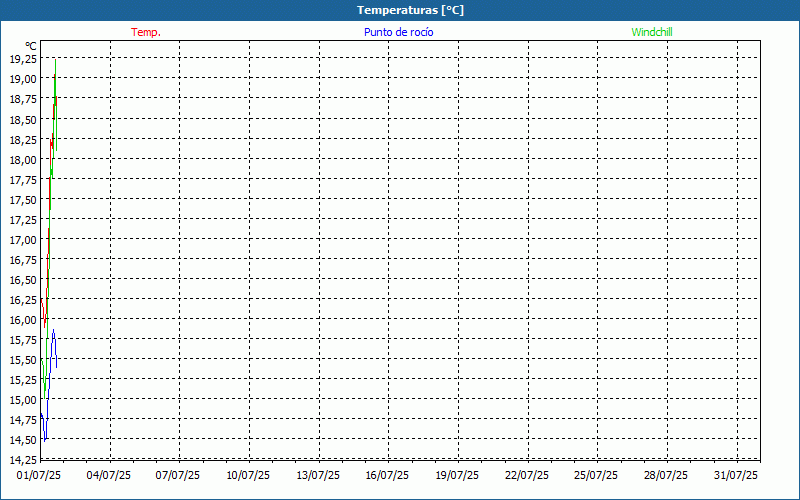Select the 16,00 y-axis value
The width and height of the screenshot is (800, 500).
tap(23, 320)
